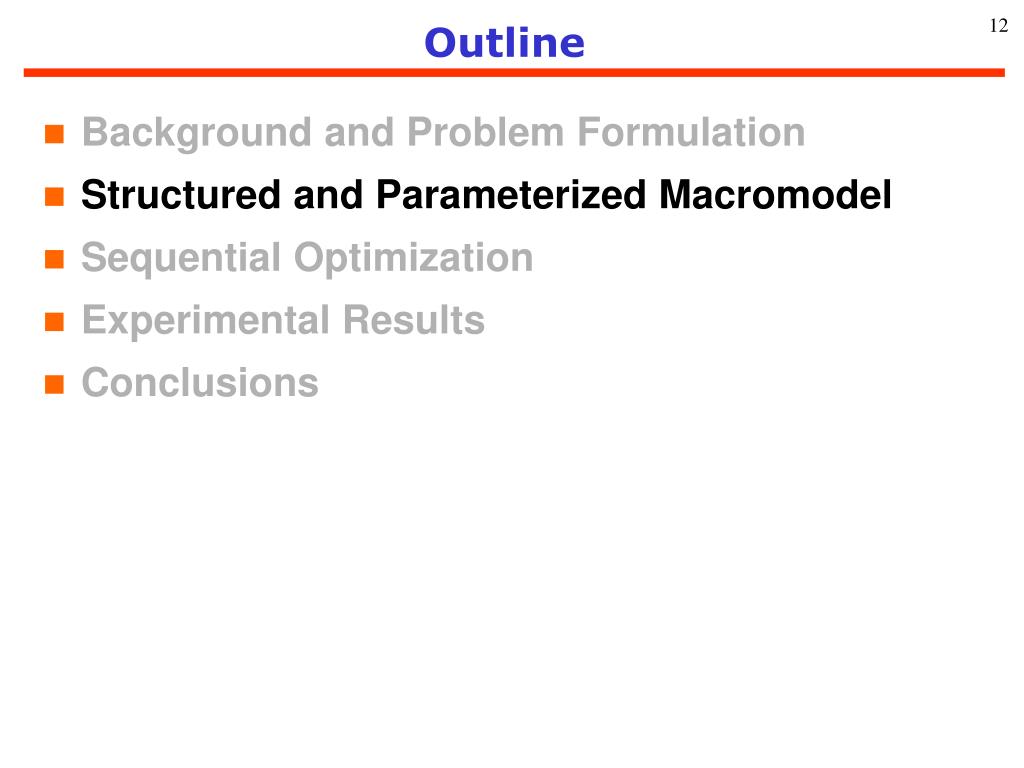Select the Conclusions outline item

point(200,383)
